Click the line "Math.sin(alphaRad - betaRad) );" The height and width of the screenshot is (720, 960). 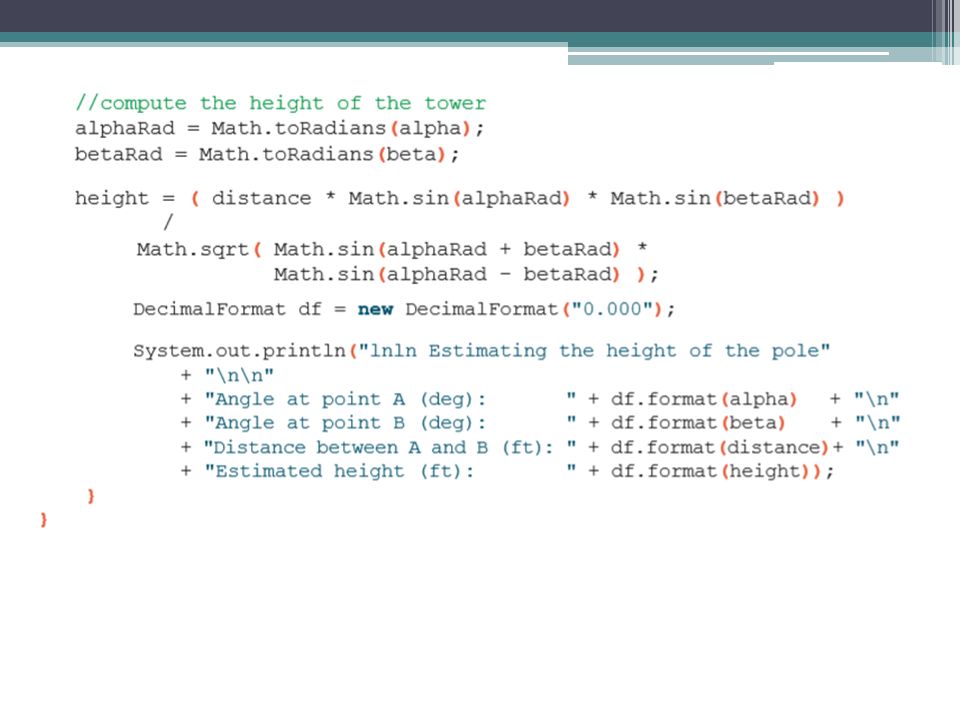466,274
